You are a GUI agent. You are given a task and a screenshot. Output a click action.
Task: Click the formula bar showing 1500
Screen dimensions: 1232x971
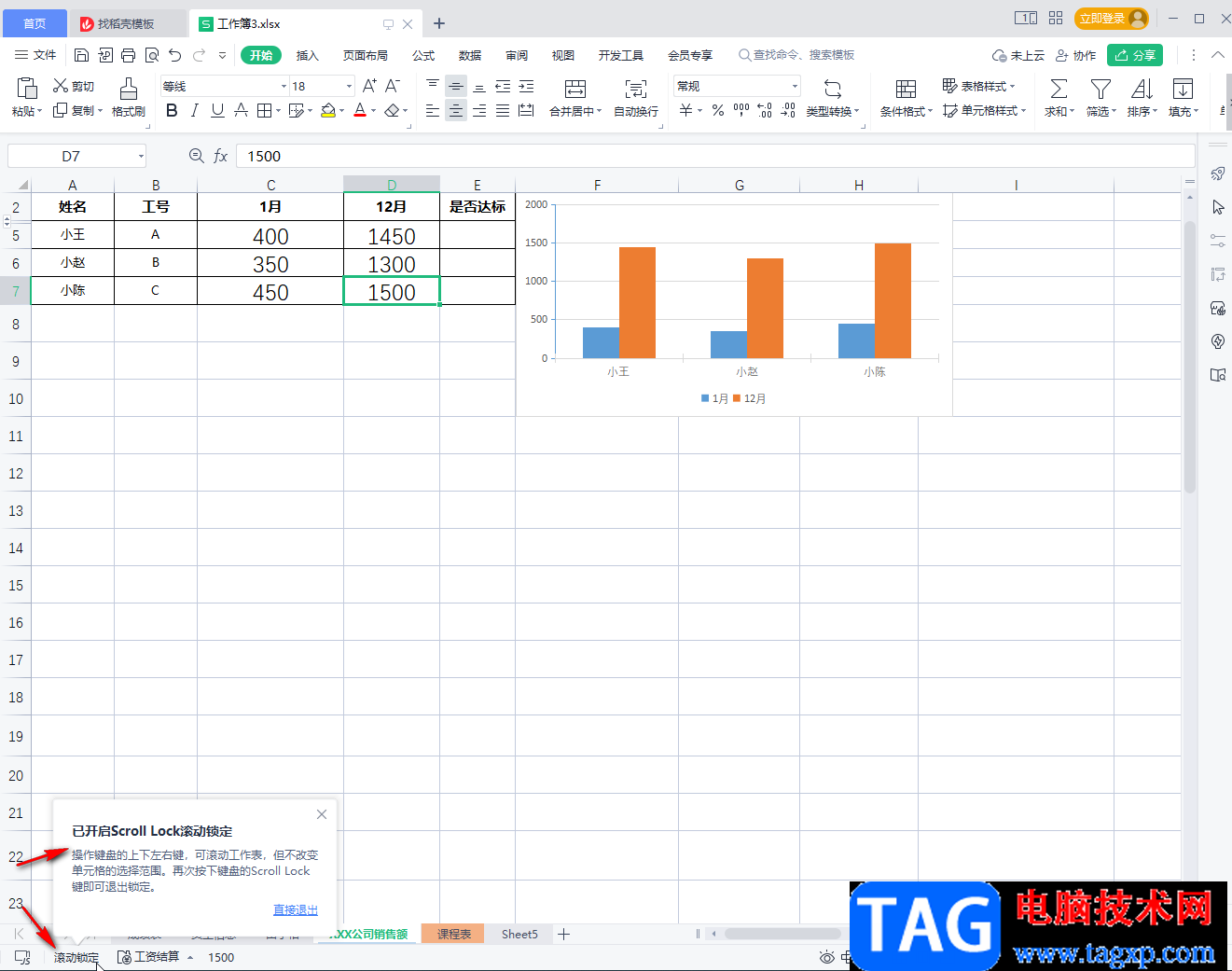coord(715,156)
